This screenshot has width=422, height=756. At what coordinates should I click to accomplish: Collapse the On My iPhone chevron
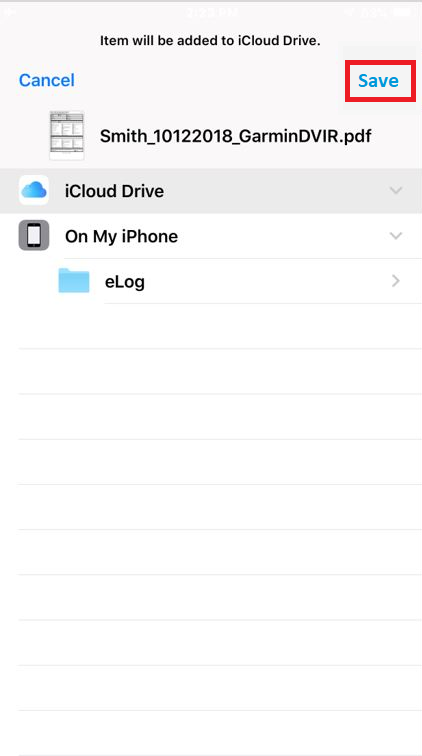pos(396,236)
